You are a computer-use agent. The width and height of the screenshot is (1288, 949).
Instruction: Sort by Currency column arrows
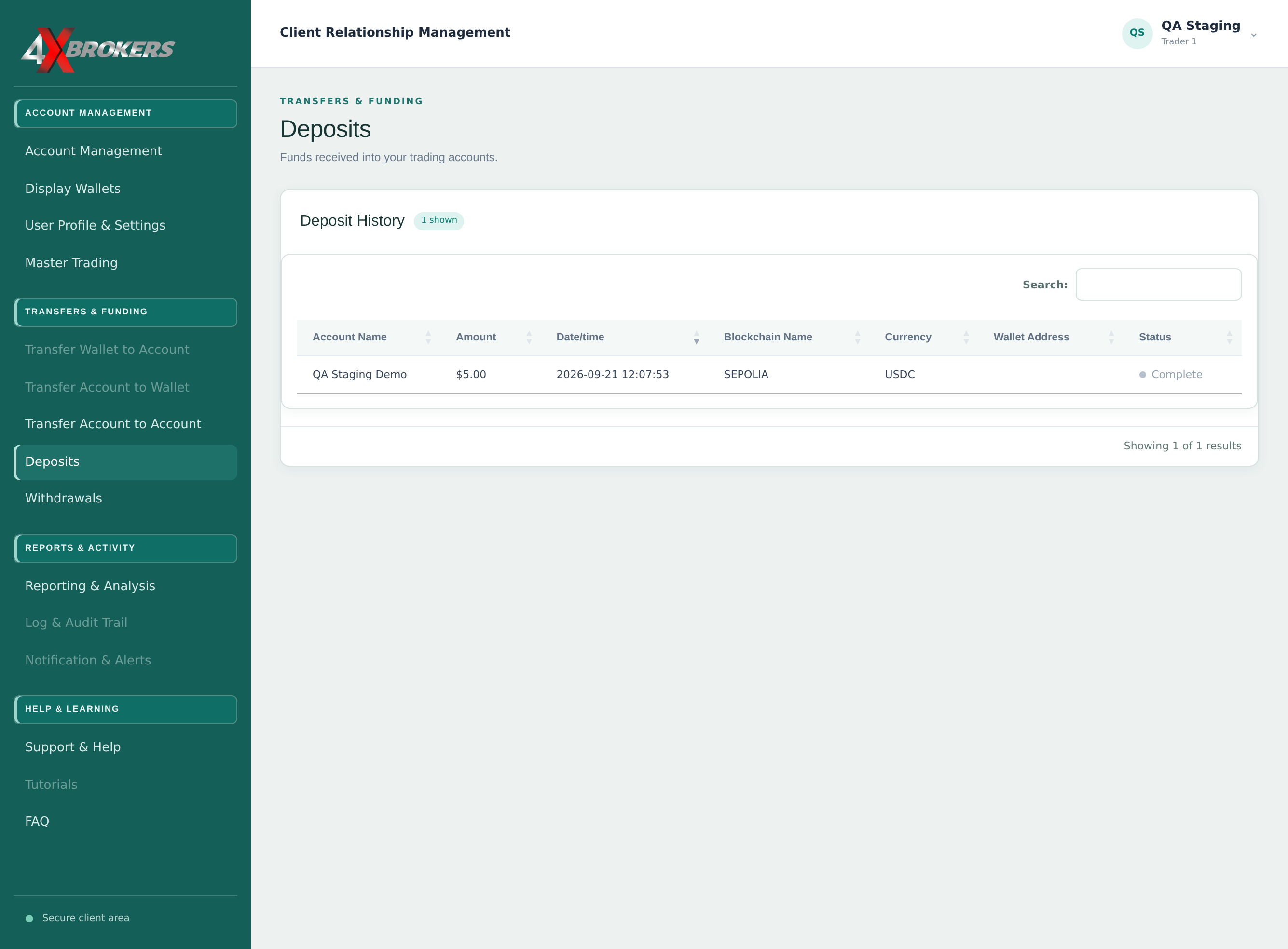coord(966,337)
